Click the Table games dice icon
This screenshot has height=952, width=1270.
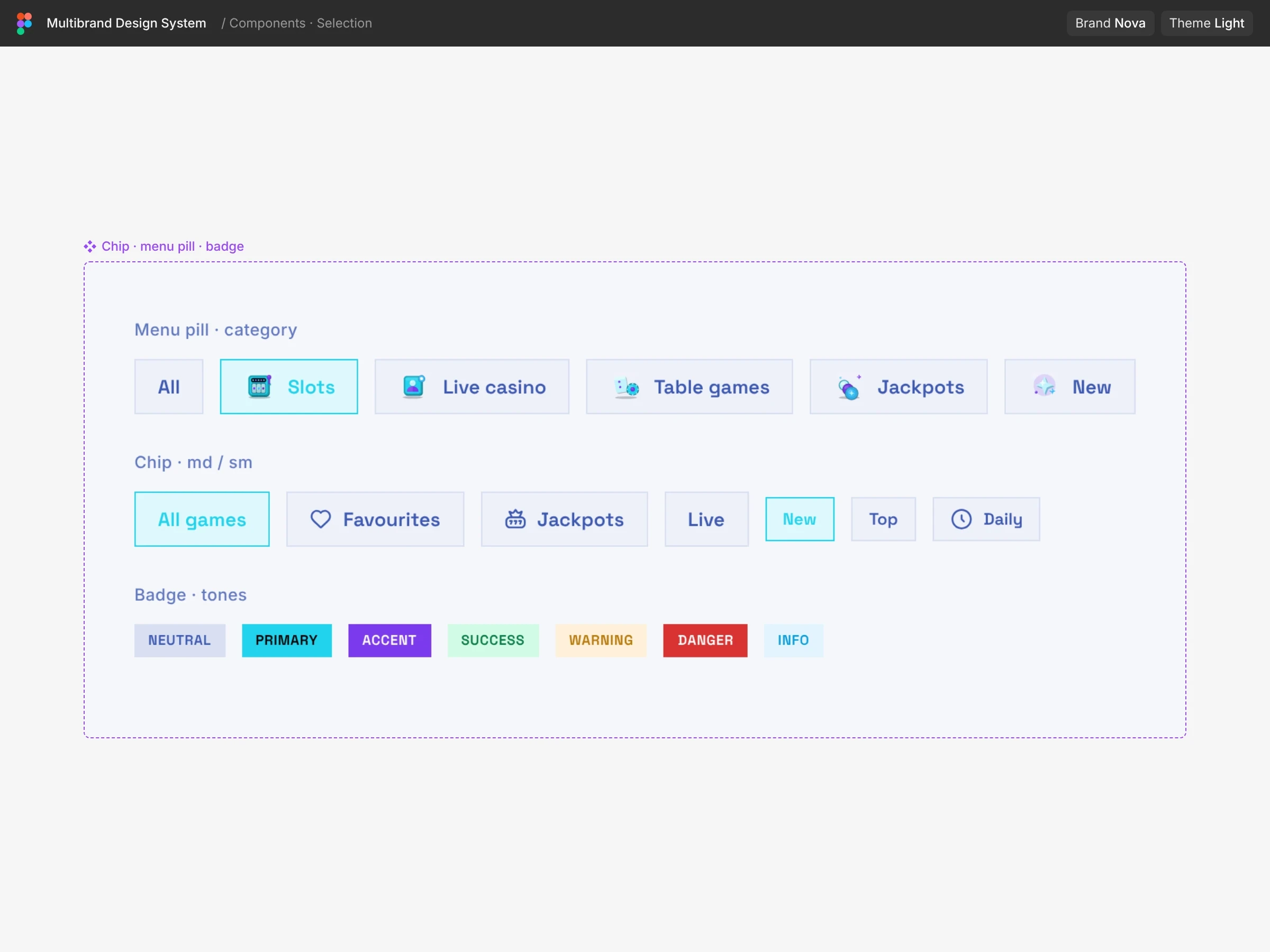tap(626, 387)
